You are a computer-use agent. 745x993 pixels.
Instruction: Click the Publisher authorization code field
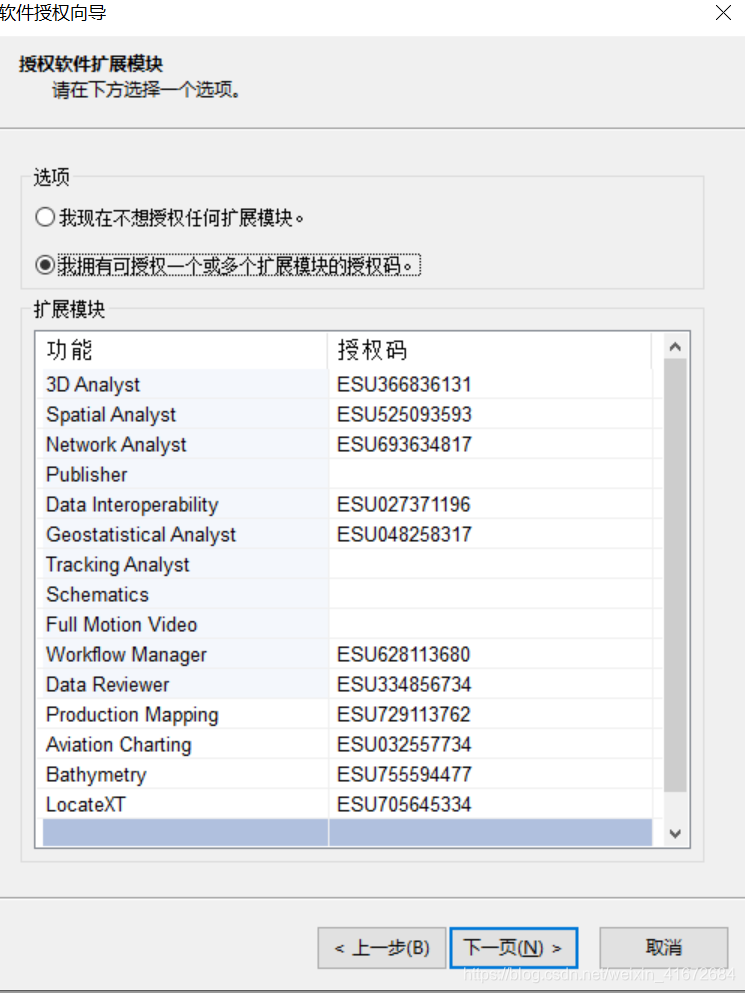click(490, 475)
